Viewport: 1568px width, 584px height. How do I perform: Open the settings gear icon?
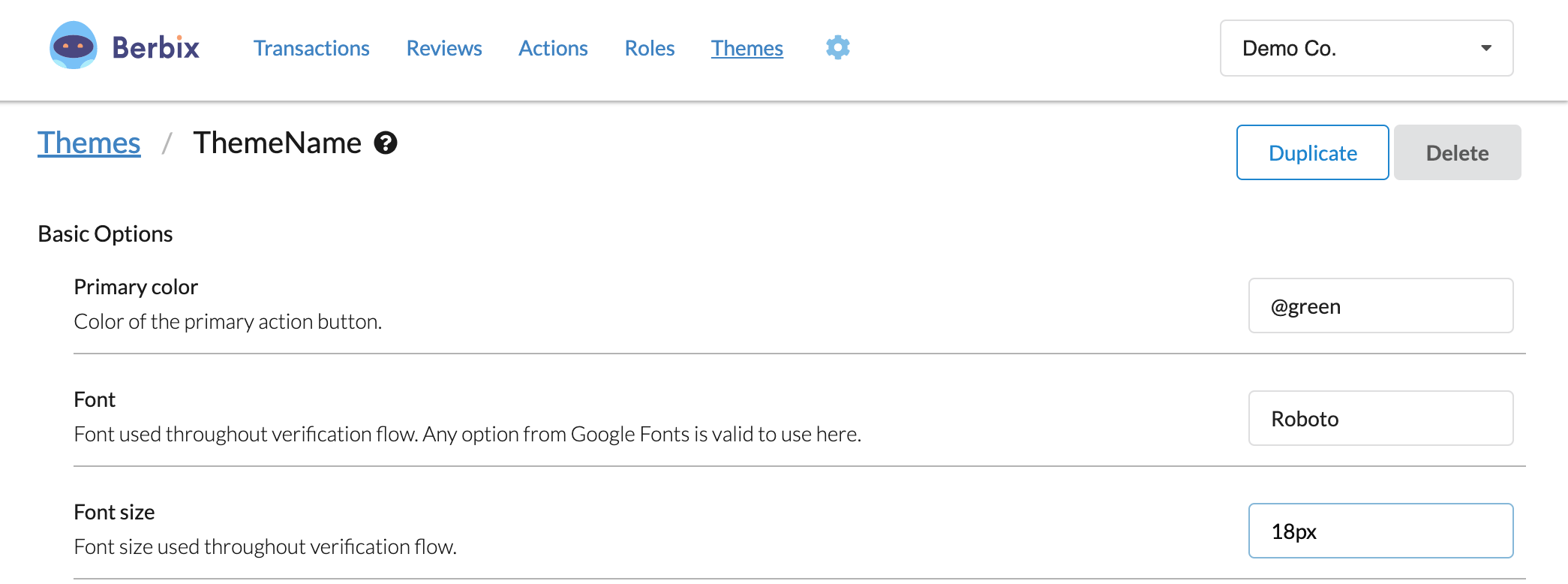pos(837,47)
